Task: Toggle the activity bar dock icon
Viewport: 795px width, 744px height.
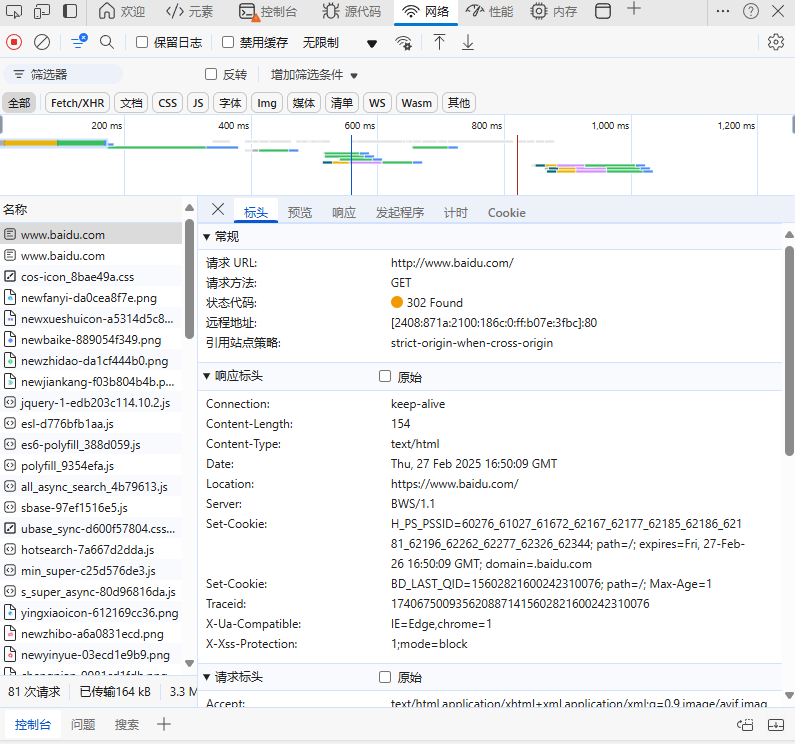Action: (x=70, y=11)
